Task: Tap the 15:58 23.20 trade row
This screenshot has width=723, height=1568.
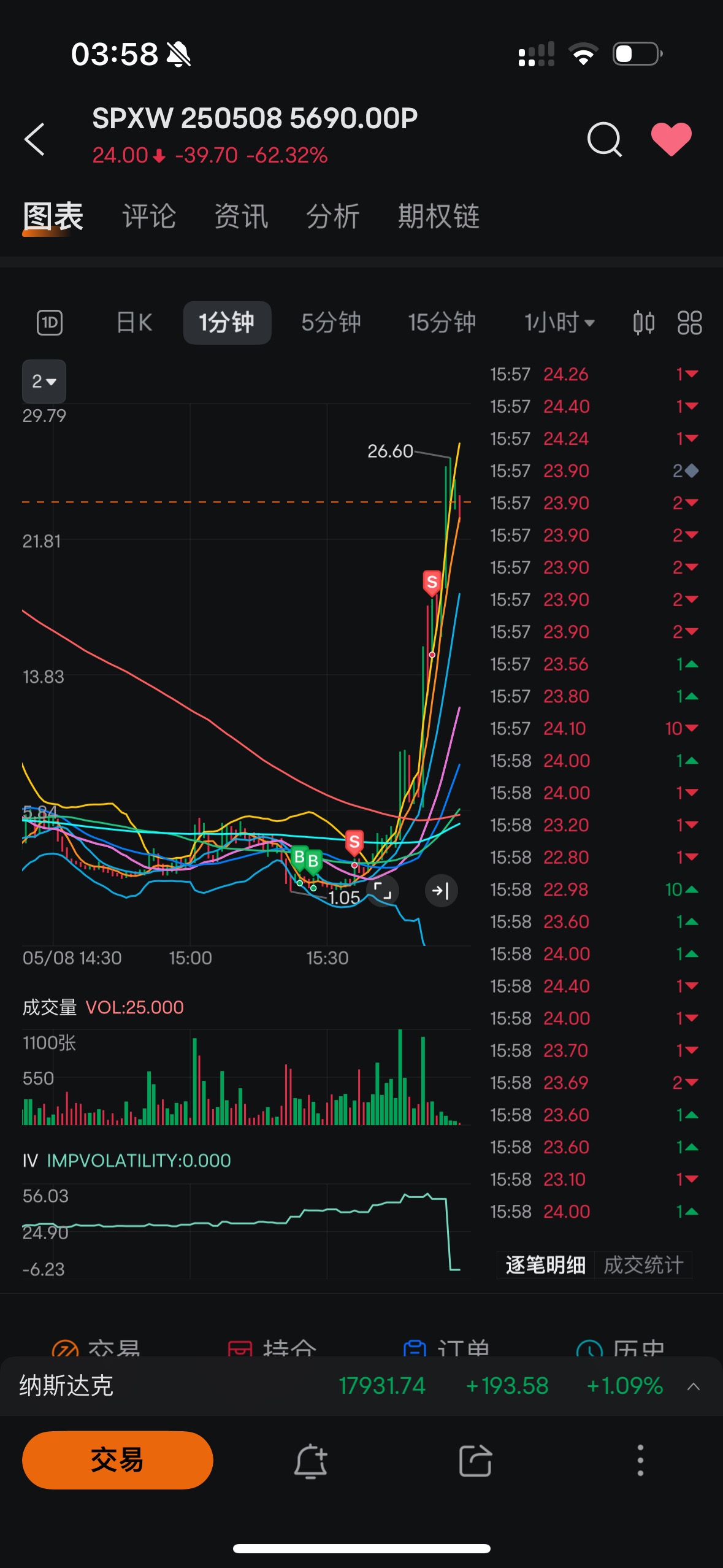Action: coord(594,825)
